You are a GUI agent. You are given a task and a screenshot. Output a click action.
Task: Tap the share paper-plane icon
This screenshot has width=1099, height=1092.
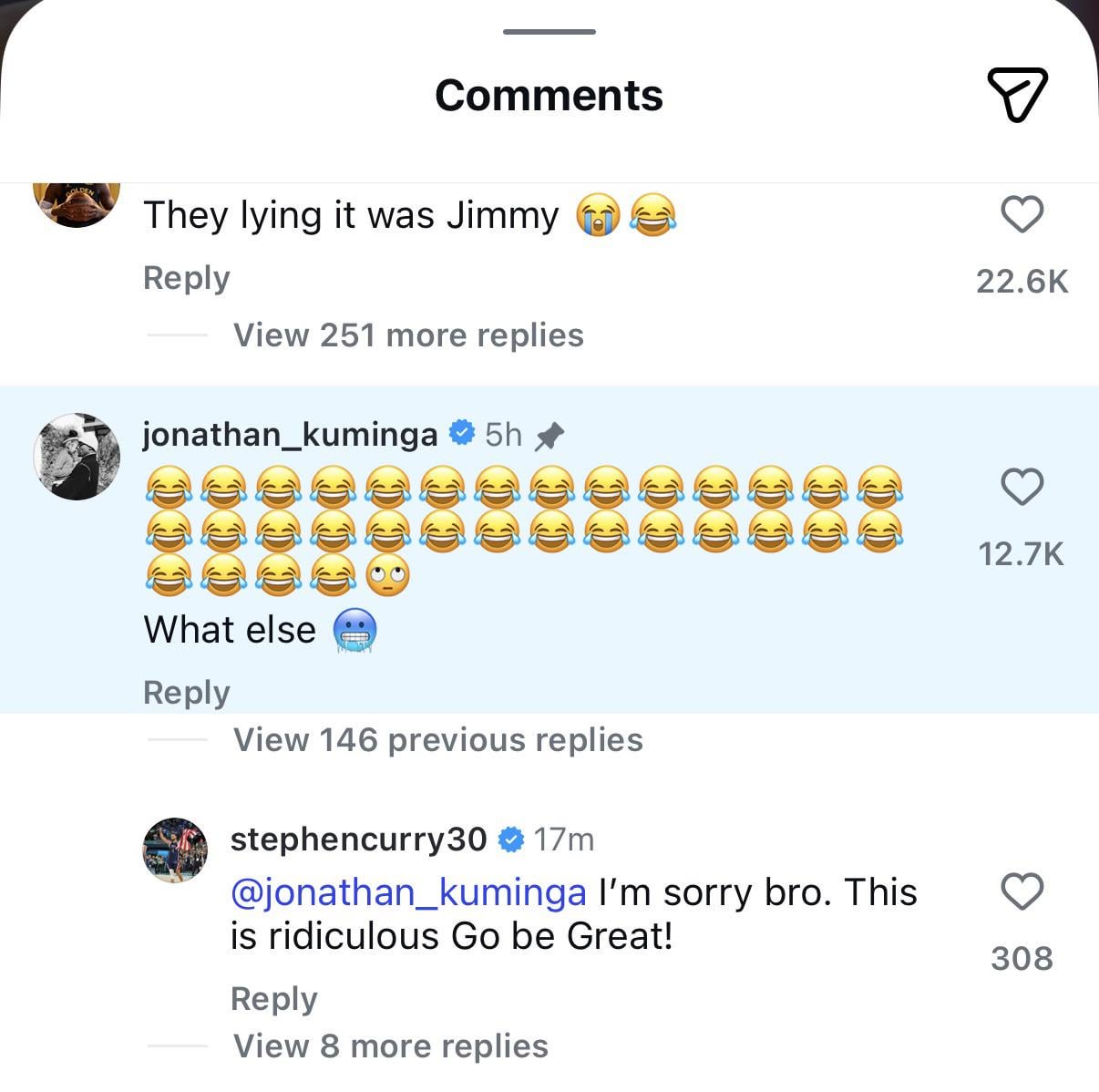click(x=1017, y=94)
